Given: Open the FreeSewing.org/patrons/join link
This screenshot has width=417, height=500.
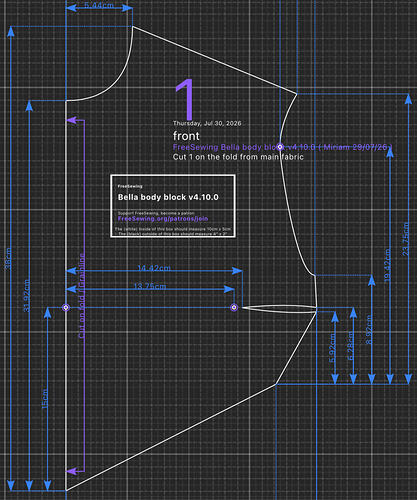Looking at the screenshot, I should pyautogui.click(x=163, y=219).
